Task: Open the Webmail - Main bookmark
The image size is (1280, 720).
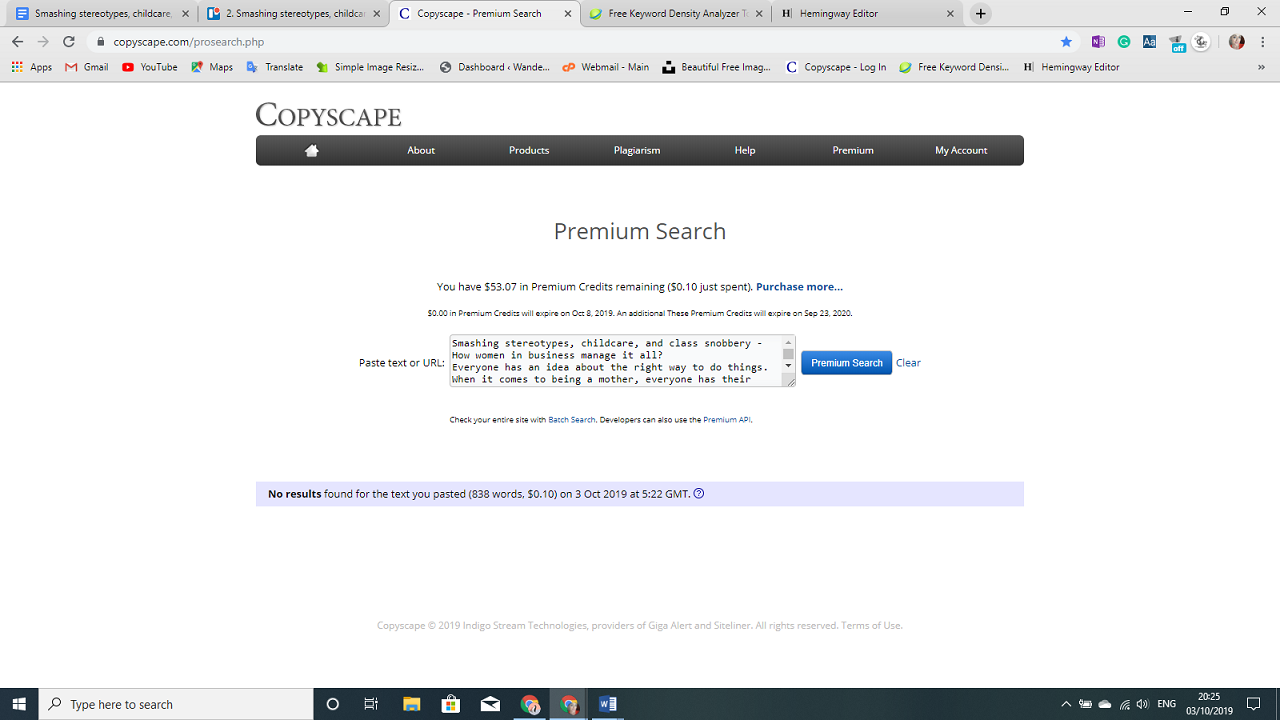Action: pyautogui.click(x=606, y=67)
